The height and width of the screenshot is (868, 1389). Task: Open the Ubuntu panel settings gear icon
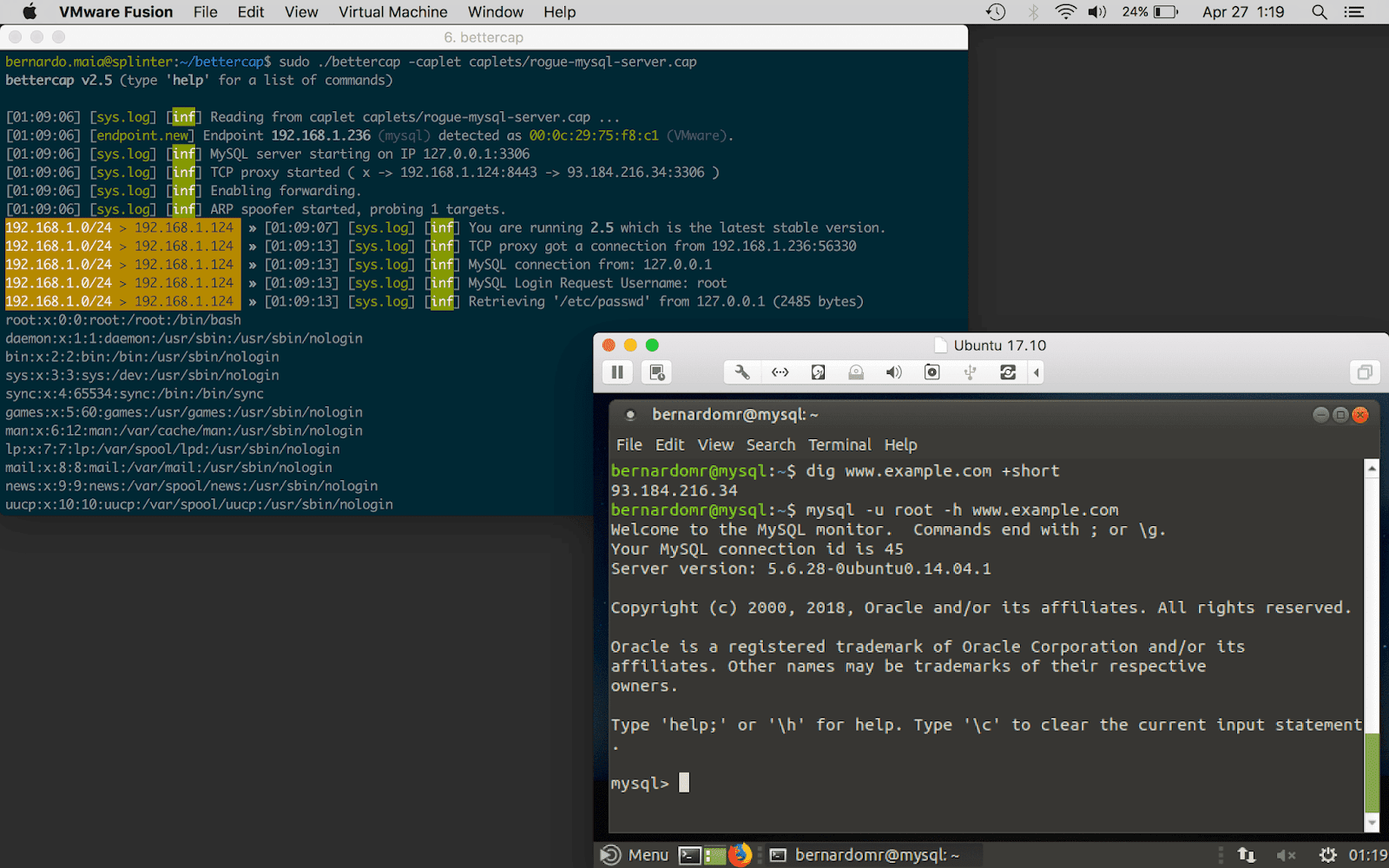pos(1327,855)
